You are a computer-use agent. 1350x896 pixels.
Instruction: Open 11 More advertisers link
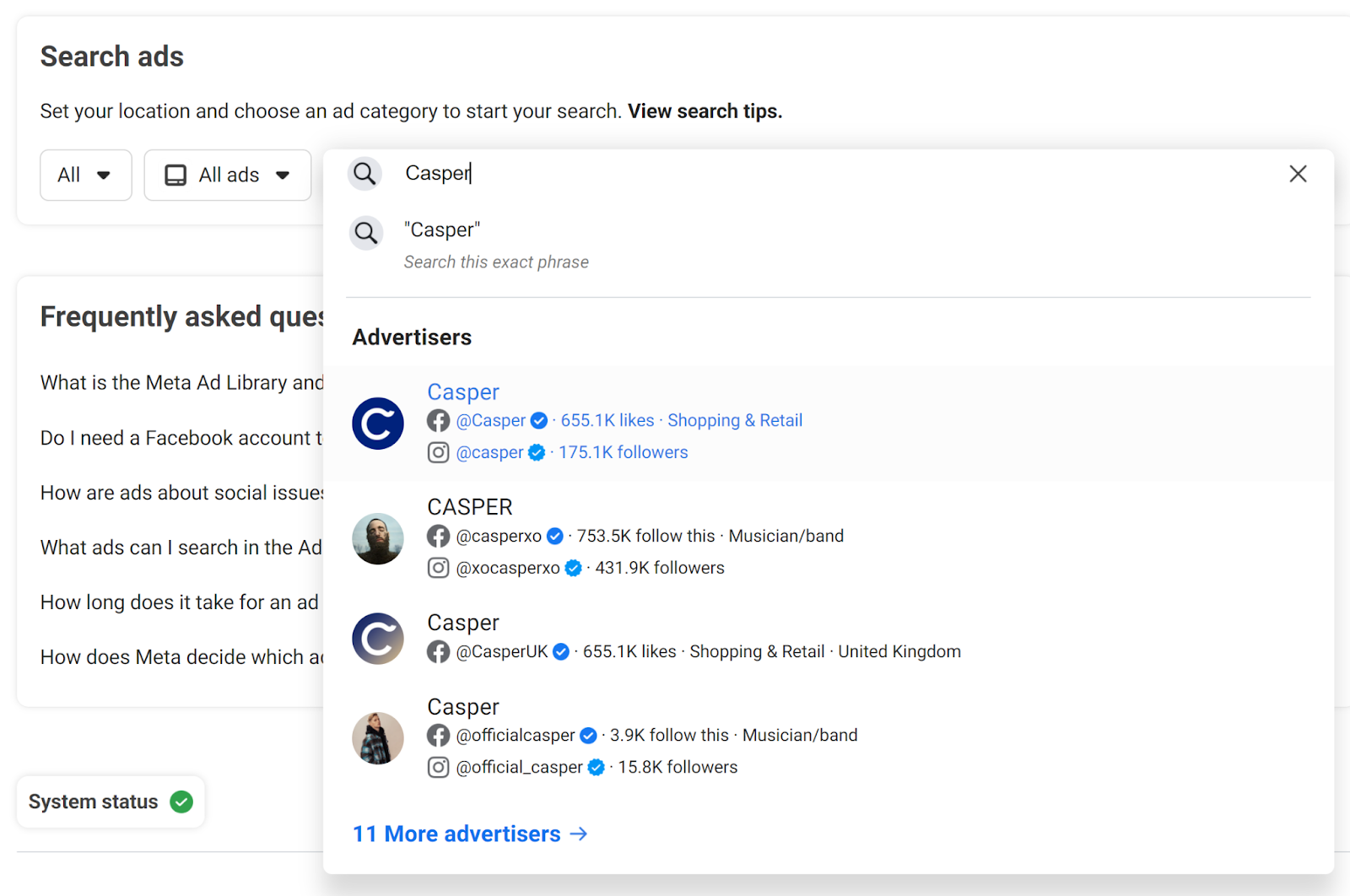click(469, 834)
